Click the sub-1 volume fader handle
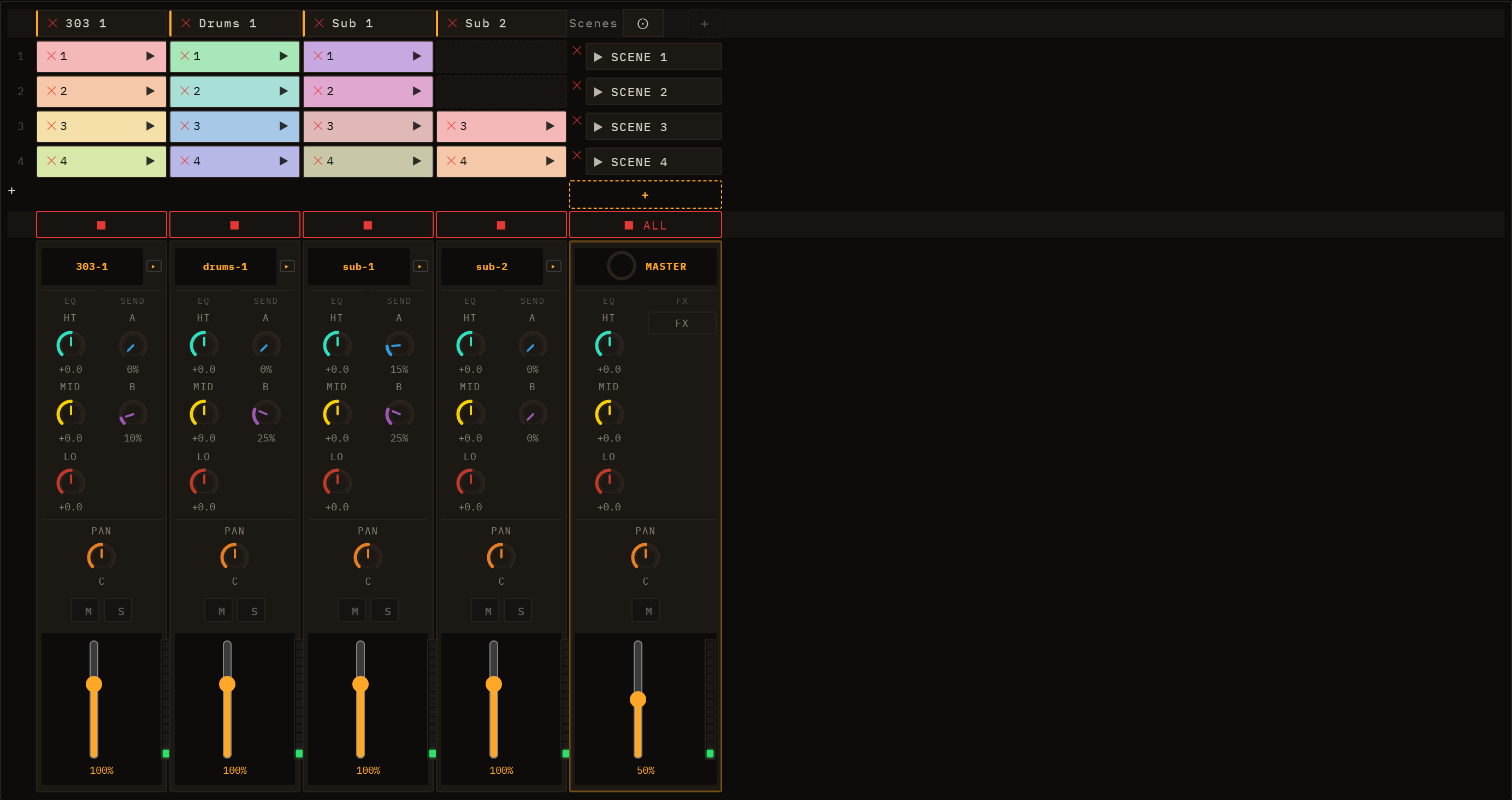The width and height of the screenshot is (1512, 800). pyautogui.click(x=361, y=684)
